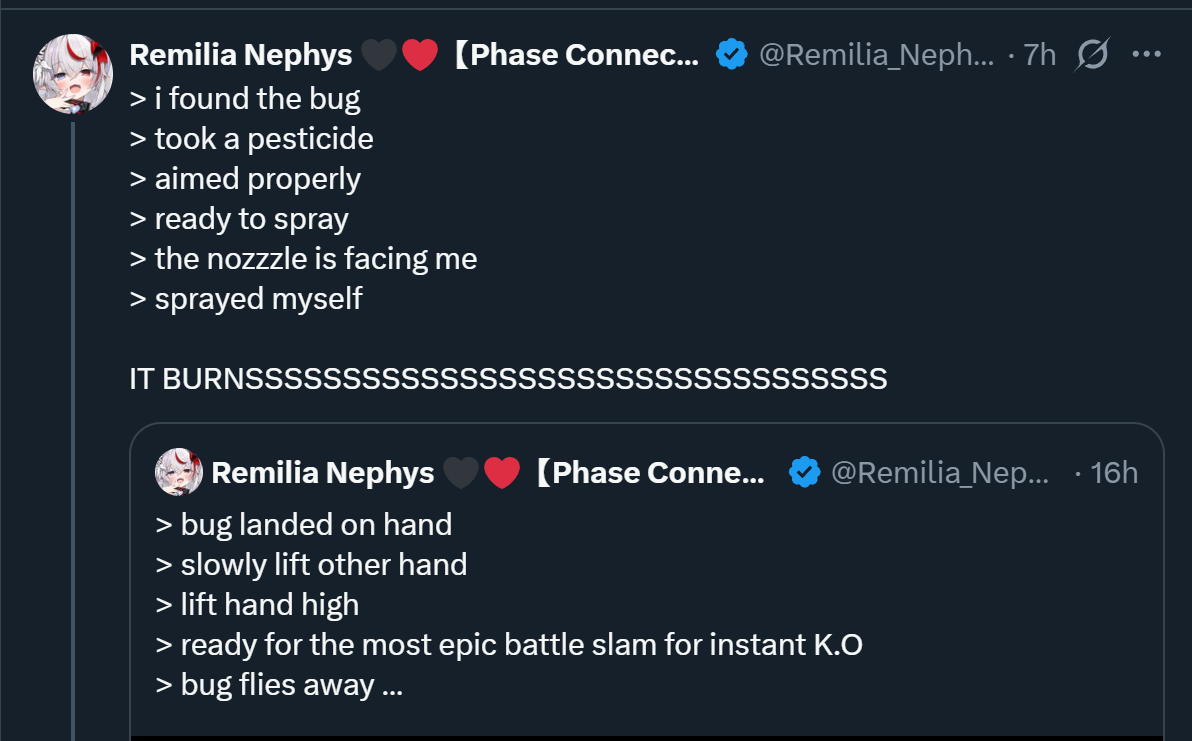Open the three-dot More options menu
The width and height of the screenshot is (1192, 741).
coord(1146,54)
